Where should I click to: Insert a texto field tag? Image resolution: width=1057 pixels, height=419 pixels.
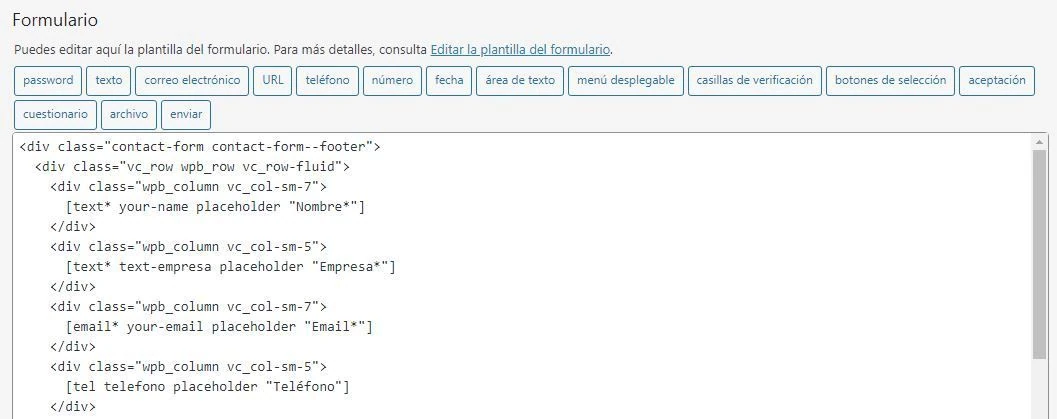pos(109,81)
